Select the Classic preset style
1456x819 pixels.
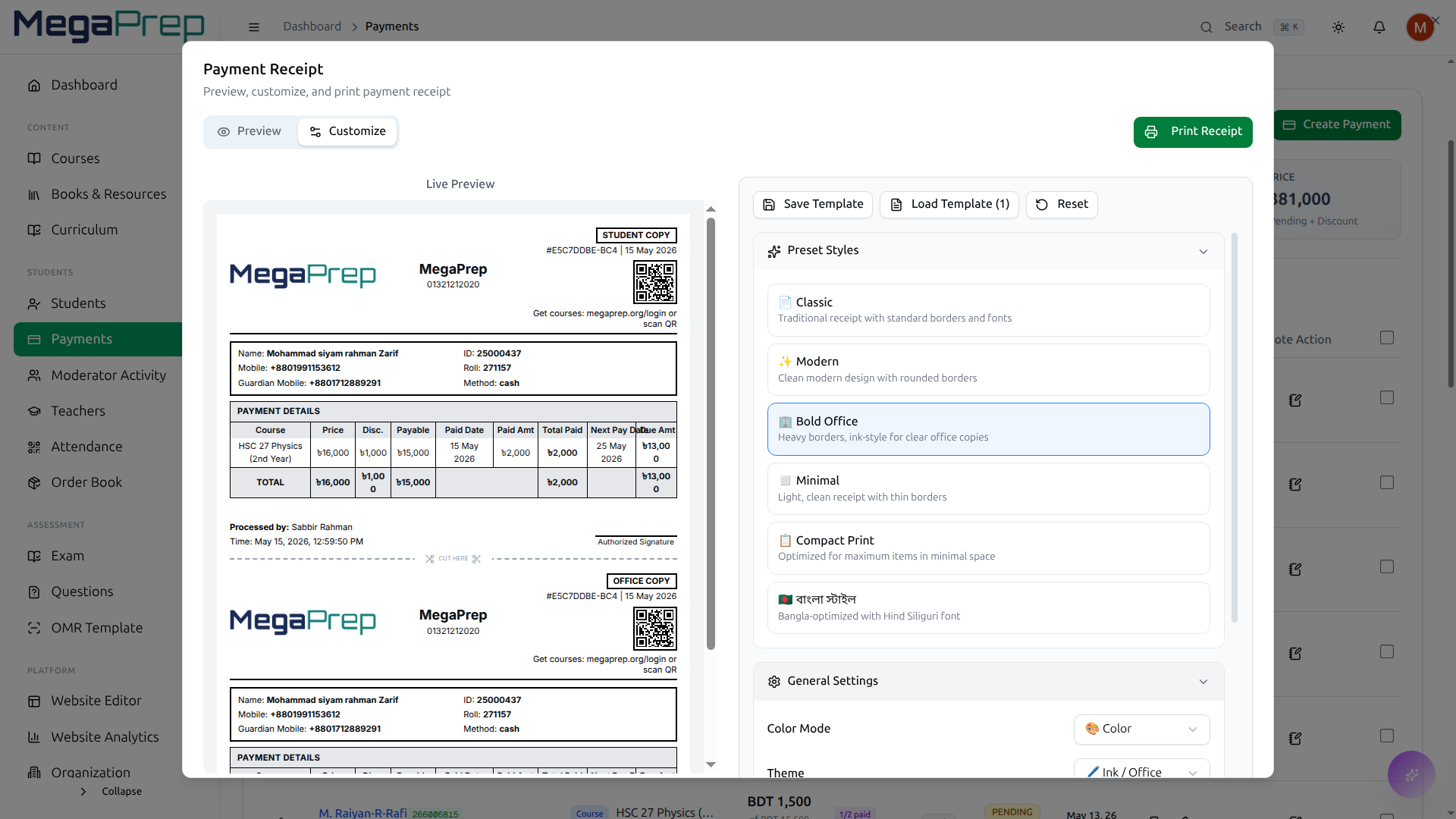pos(988,310)
